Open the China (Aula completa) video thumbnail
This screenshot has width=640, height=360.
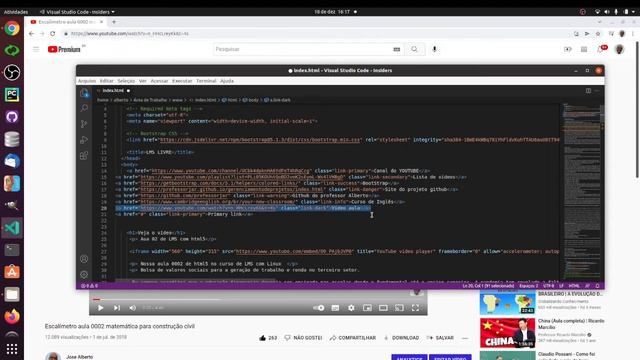pos(507,333)
